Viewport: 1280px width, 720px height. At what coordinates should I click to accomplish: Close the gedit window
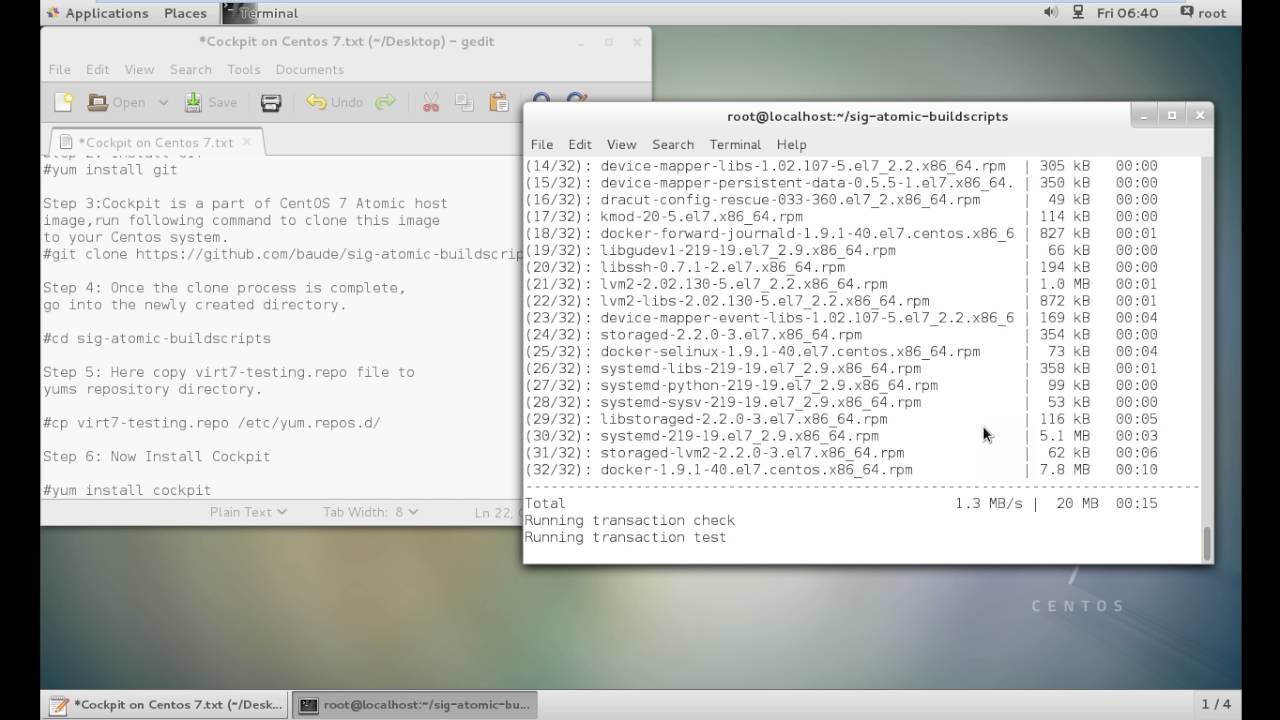[x=637, y=42]
